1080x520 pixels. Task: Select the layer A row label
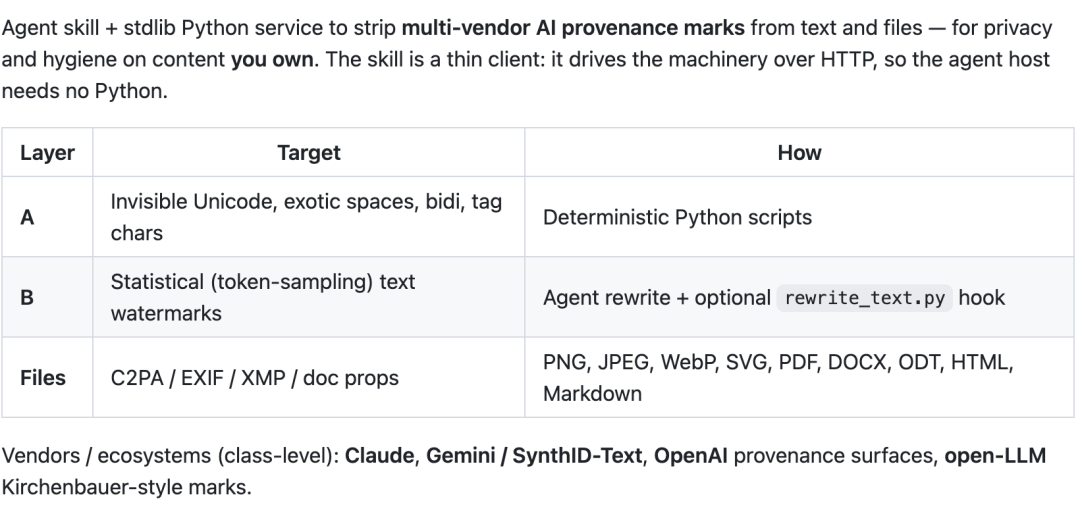[x=27, y=218]
